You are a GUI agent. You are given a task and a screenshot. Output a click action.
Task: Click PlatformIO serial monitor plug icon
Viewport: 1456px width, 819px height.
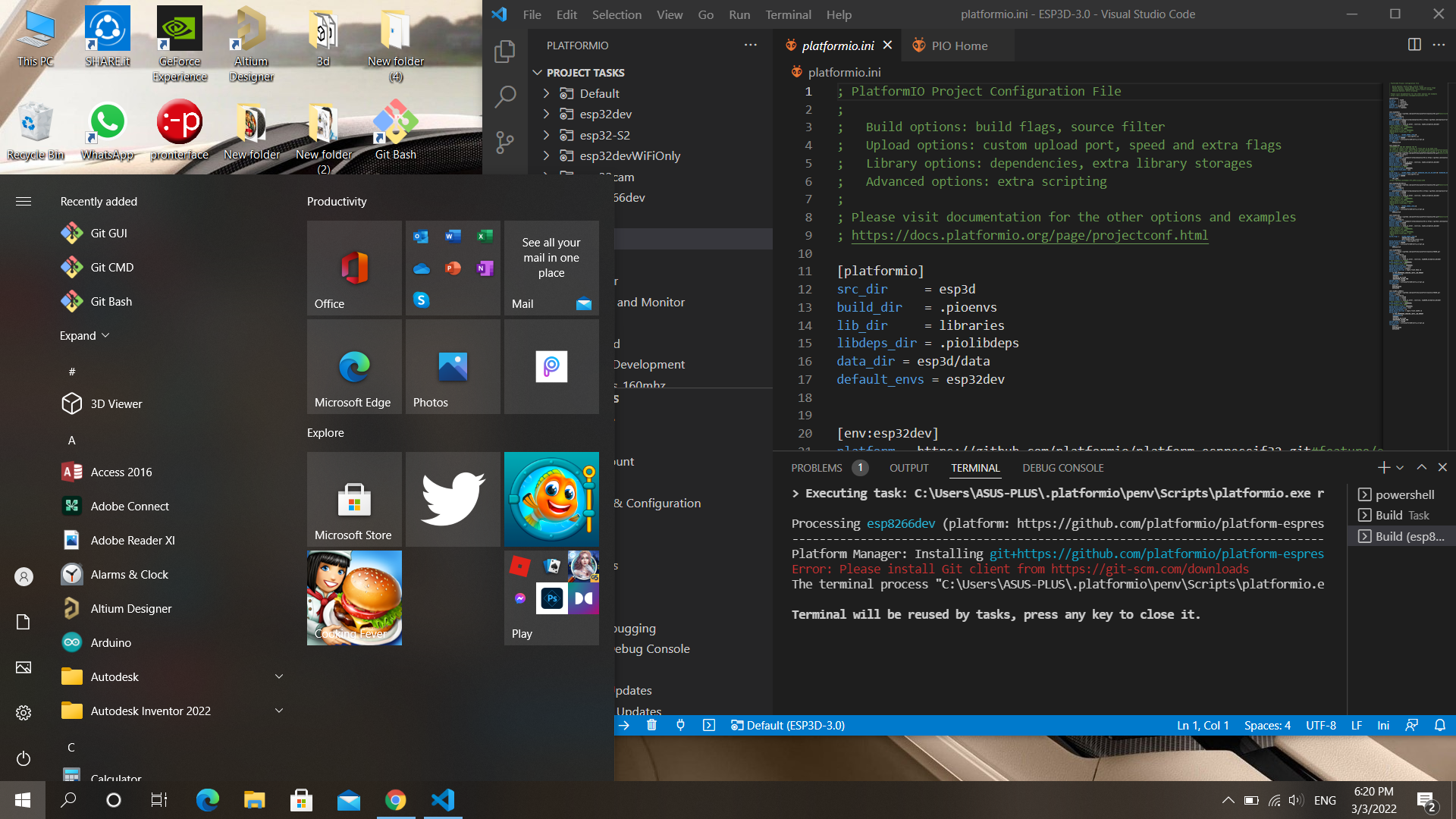click(680, 725)
